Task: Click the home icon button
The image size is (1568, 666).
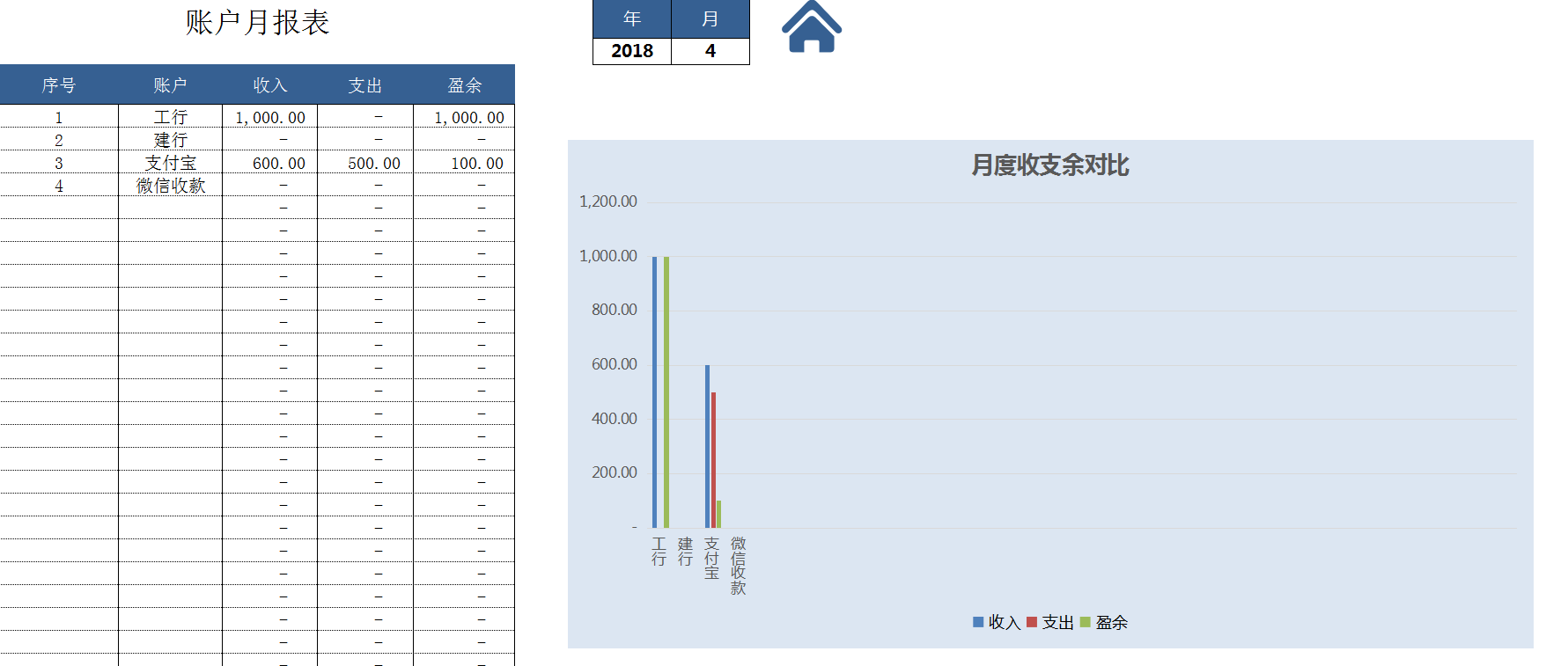Action: (812, 26)
